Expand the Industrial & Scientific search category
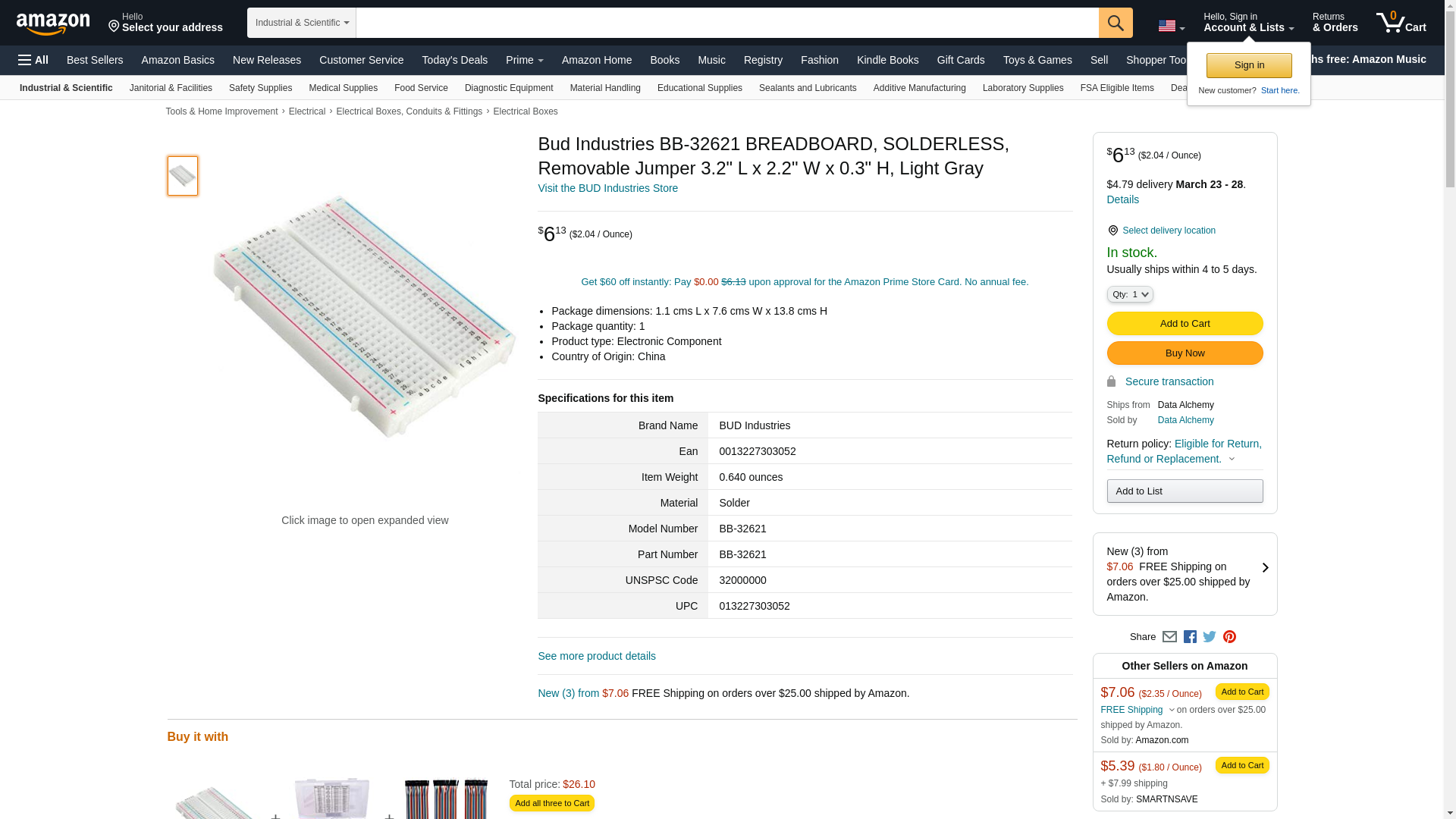The image size is (1456, 819). tap(302, 23)
